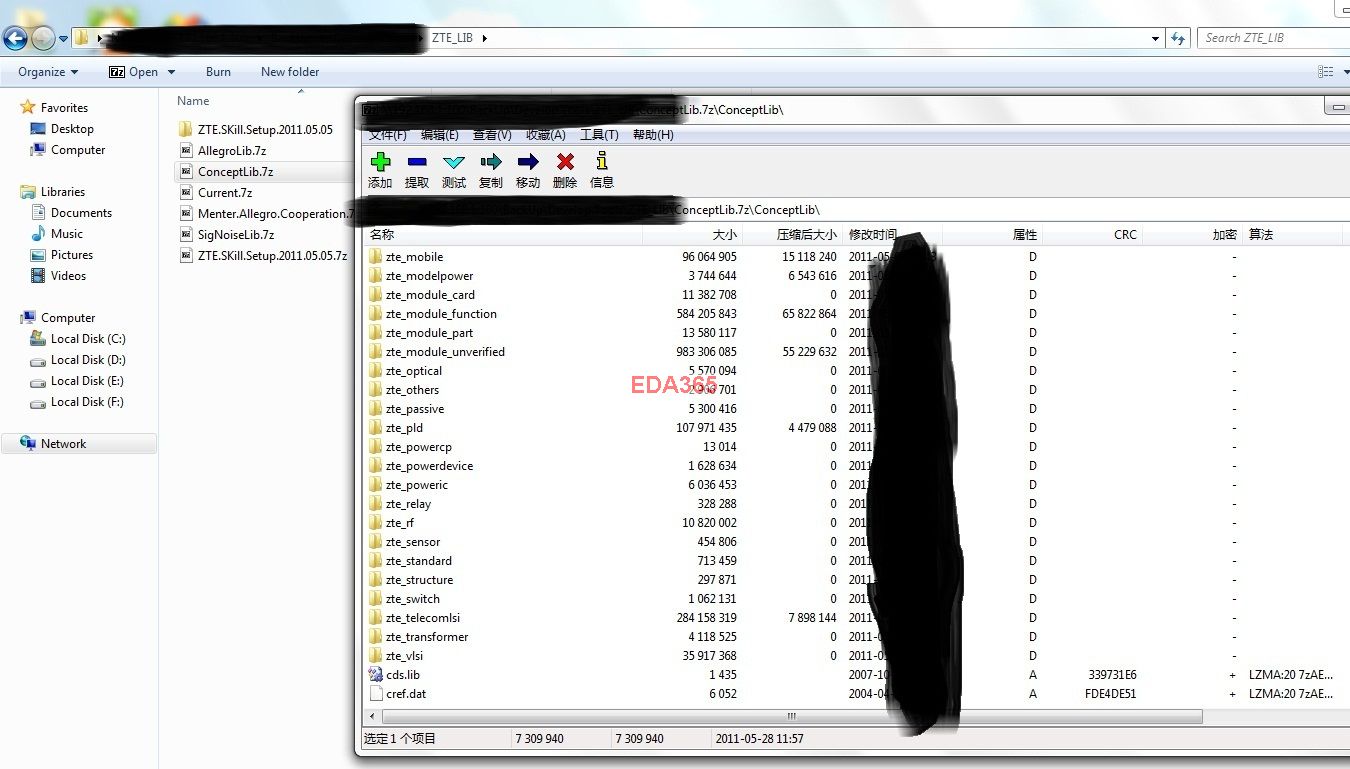Click the breadcrumb arrow after ZTE_LIB
1350x769 pixels.
click(486, 38)
